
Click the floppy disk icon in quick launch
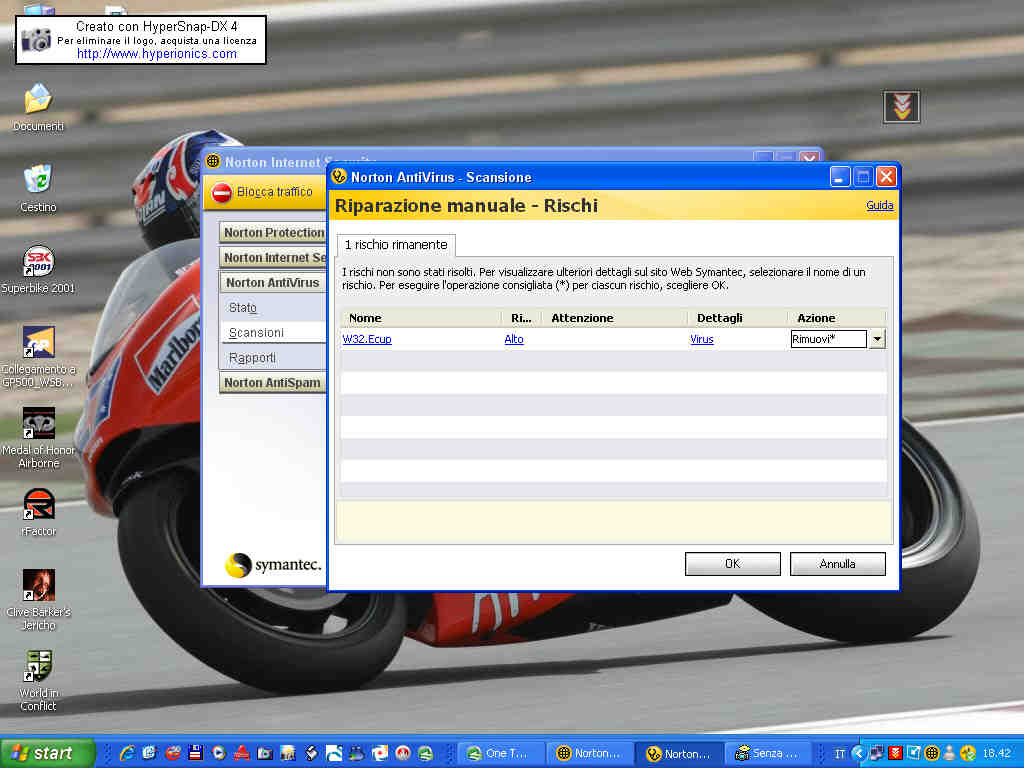tap(195, 753)
